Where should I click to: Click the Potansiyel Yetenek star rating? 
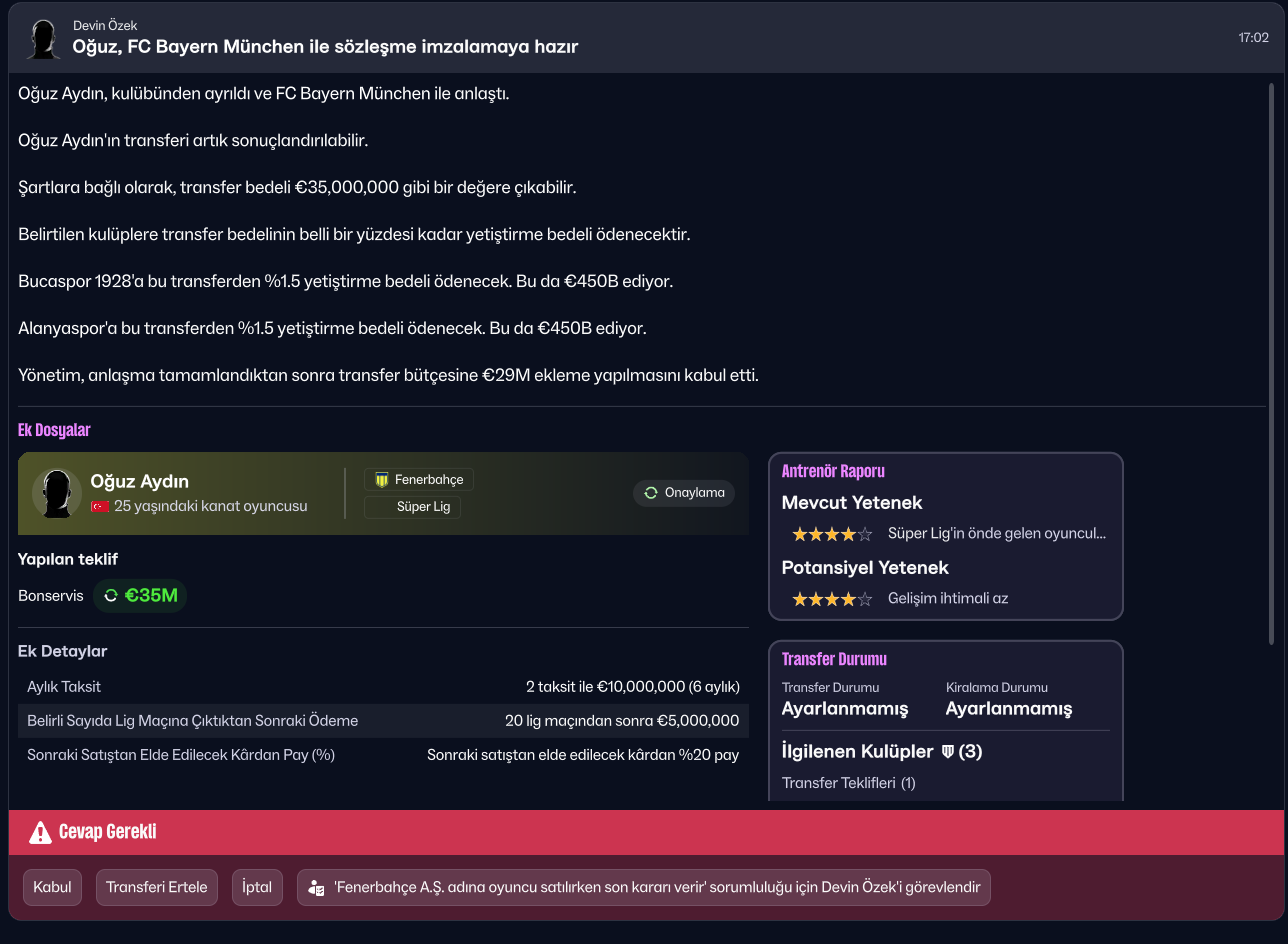pos(832,599)
